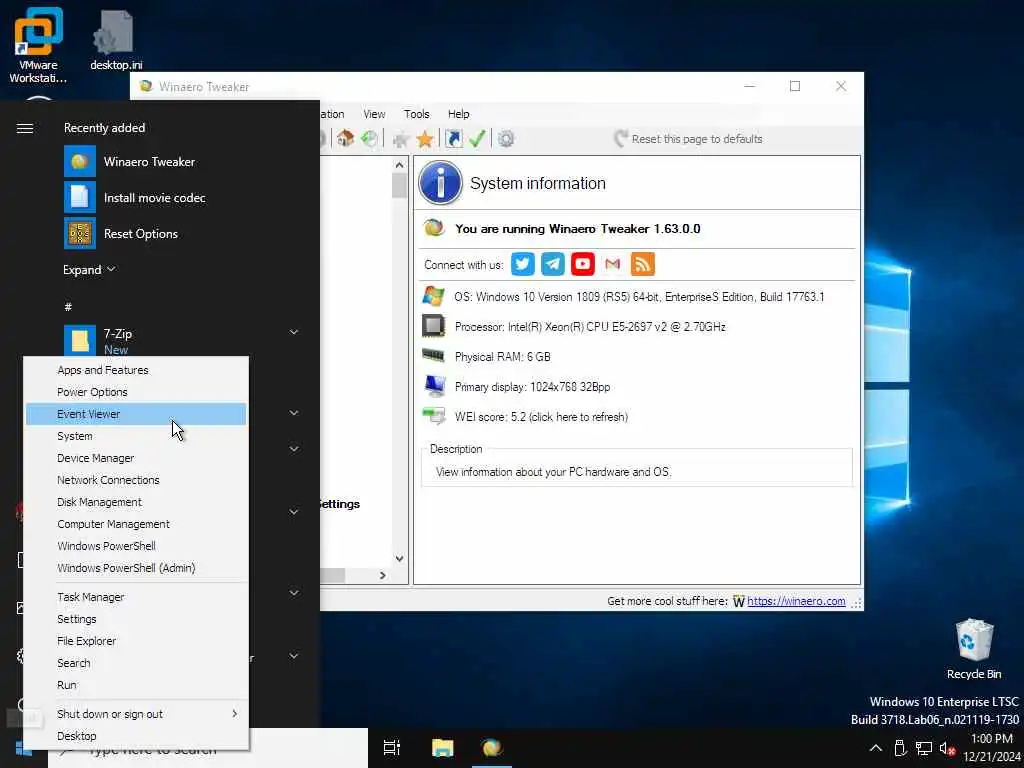Click Reset this page to defaults
1024x768 pixels.
coord(688,138)
